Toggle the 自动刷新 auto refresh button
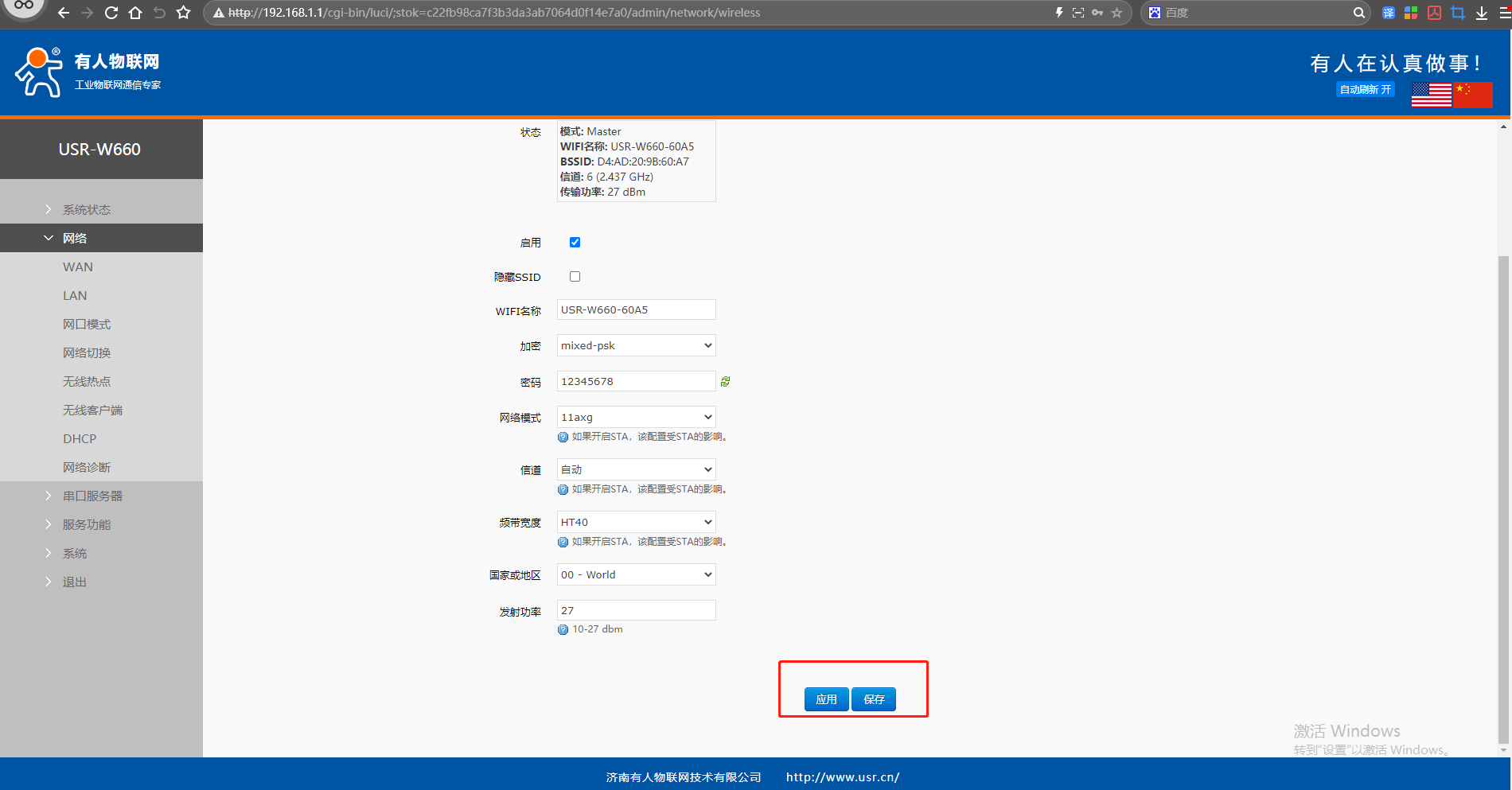 tap(1365, 90)
